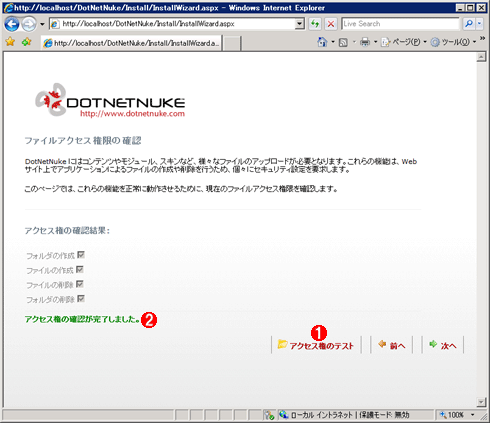Click the browser Forward arrow
Viewport: 490px width, 423px height.
coord(29,24)
